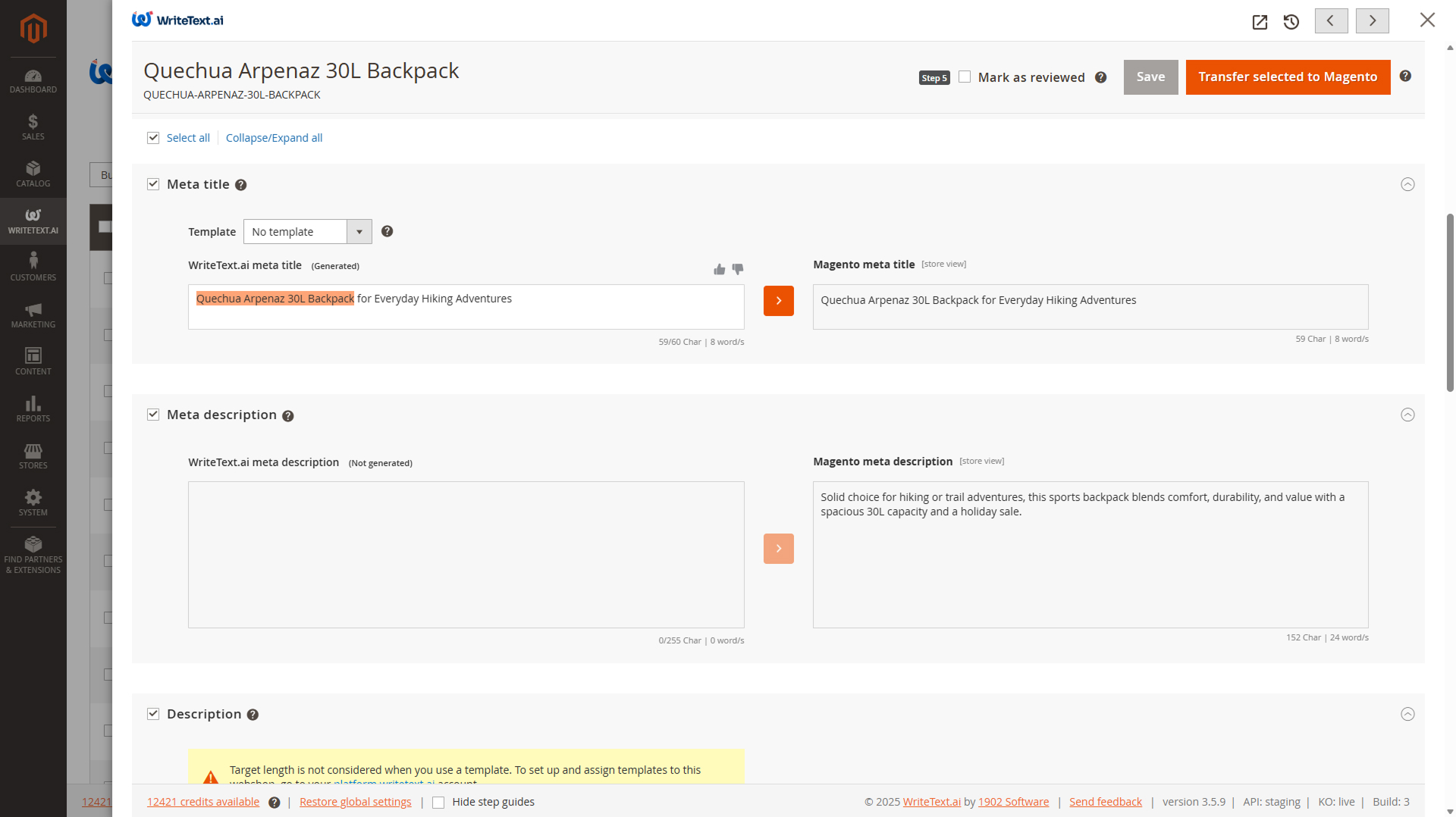Viewport: 1456px width, 817px height.
Task: Click 12421 credits available link
Action: (203, 802)
